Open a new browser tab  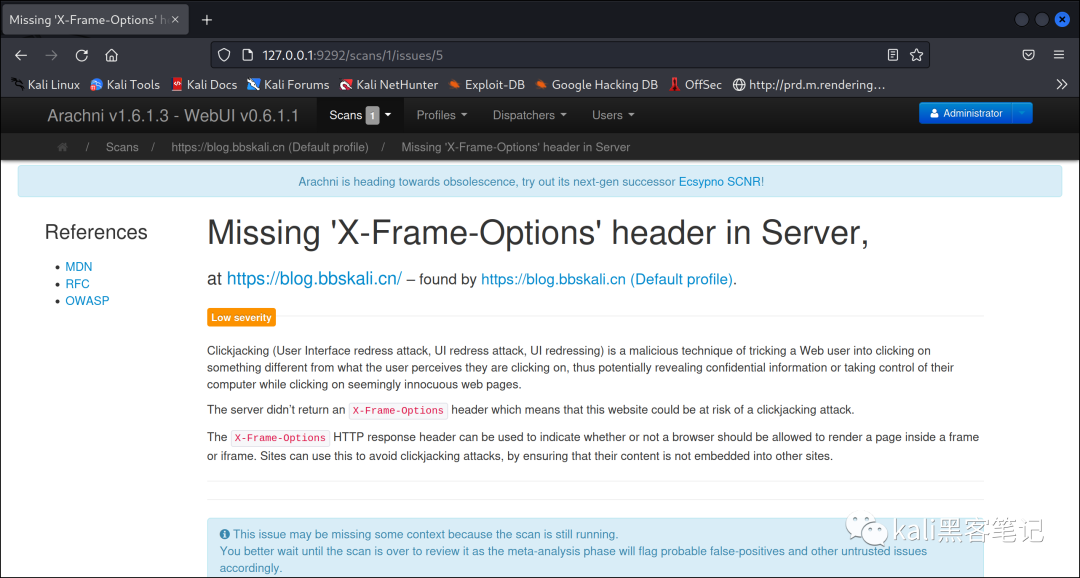[207, 20]
